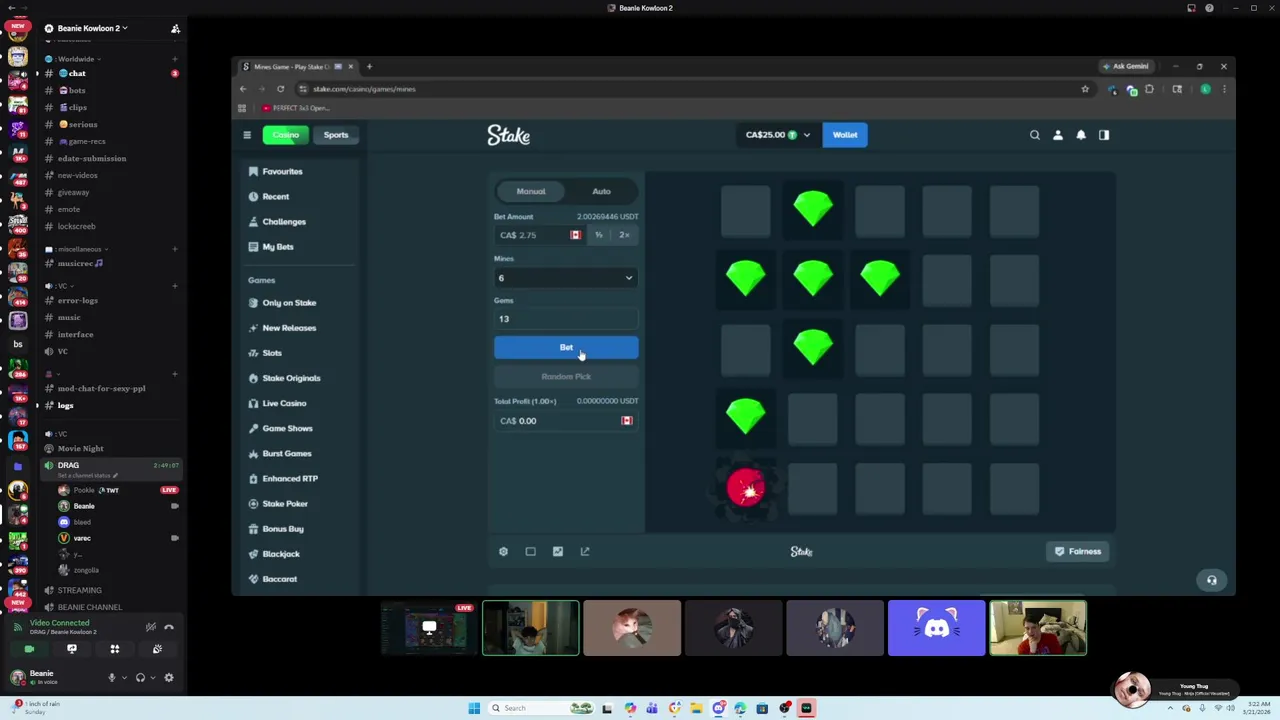
Task: Halve the bet amount
Action: [x=599, y=235]
